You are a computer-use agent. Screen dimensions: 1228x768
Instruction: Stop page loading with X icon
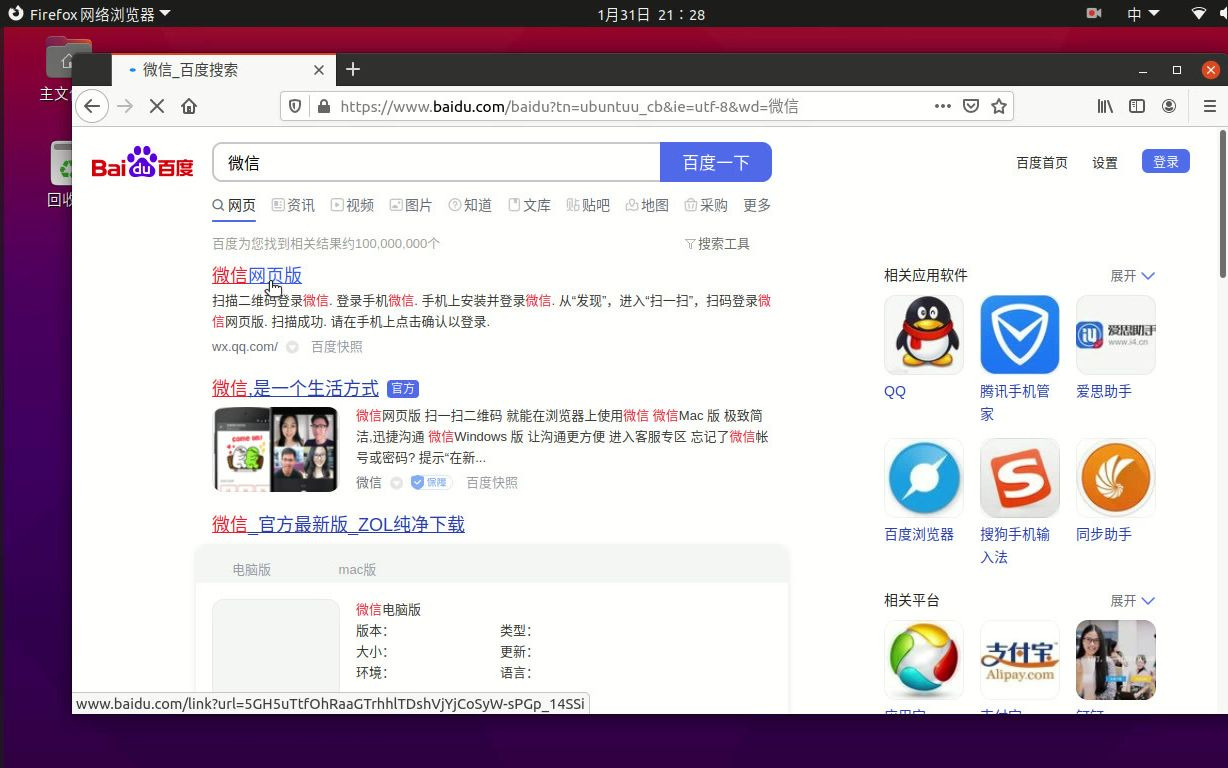[x=157, y=106]
